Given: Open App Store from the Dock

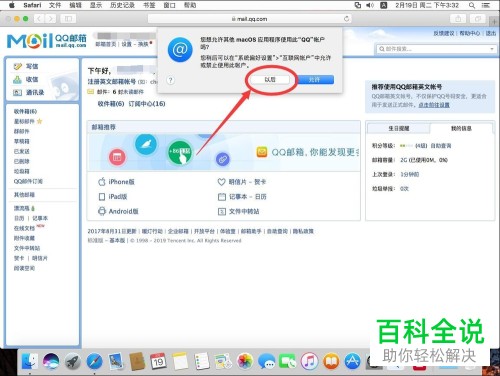Looking at the screenshot, I should pyautogui.click(x=353, y=361).
